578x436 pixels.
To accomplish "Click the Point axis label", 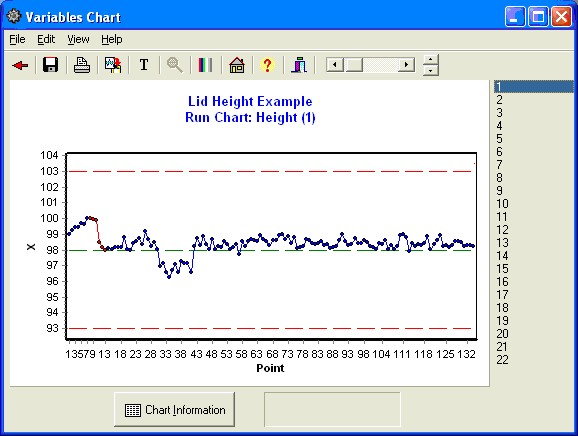I will (270, 368).
